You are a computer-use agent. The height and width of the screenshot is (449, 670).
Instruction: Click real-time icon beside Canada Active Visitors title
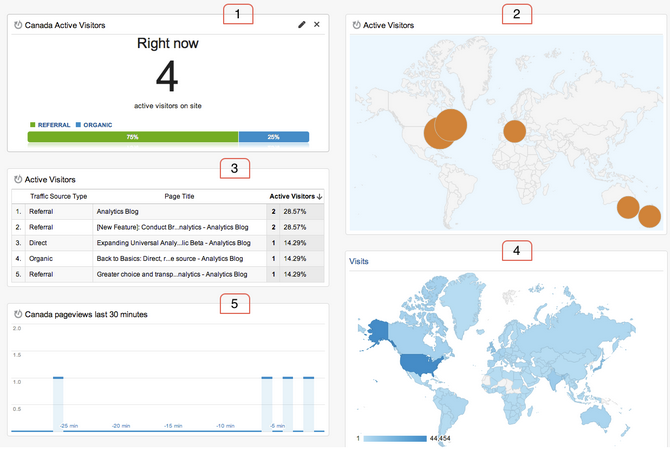click(x=18, y=24)
